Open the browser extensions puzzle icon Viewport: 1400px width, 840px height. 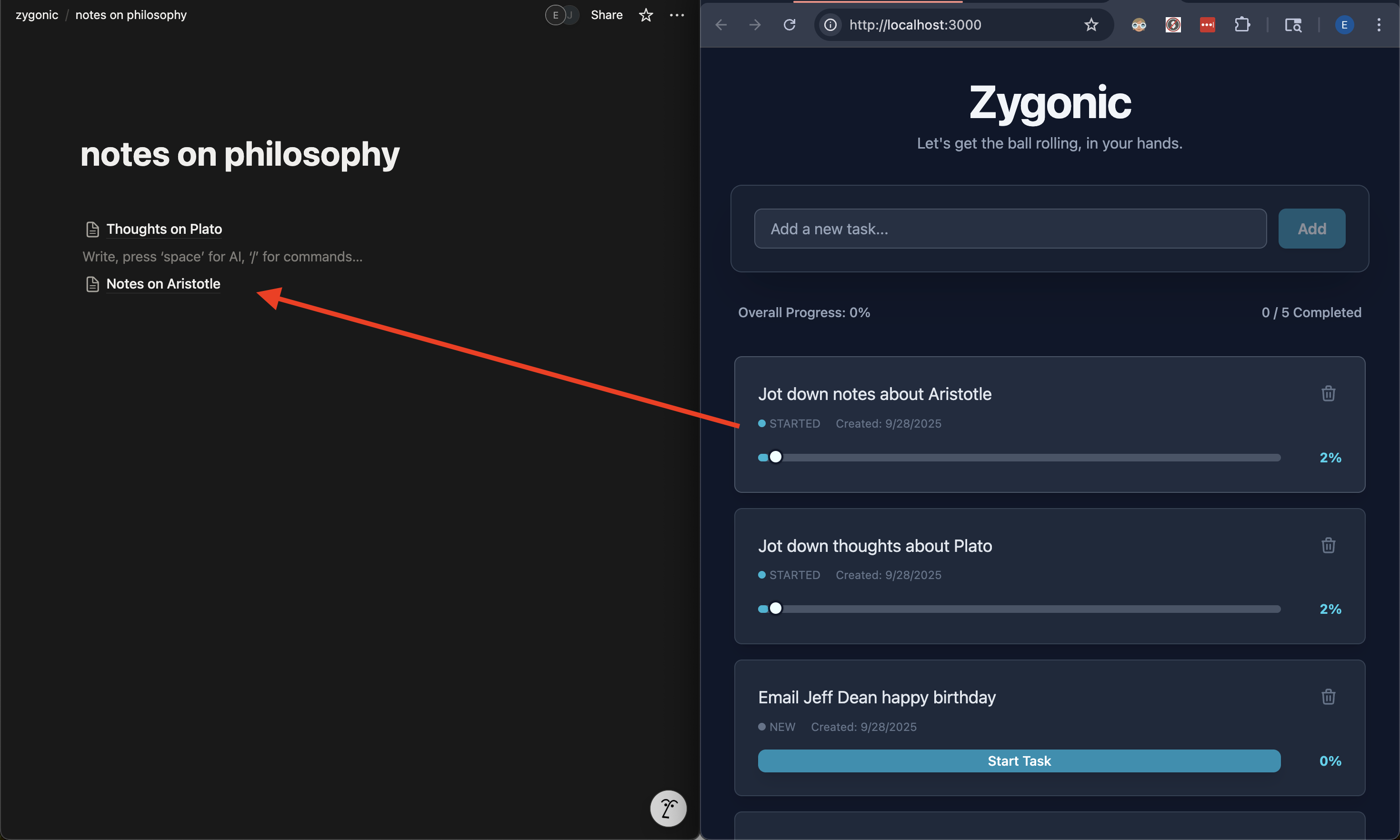pos(1241,25)
